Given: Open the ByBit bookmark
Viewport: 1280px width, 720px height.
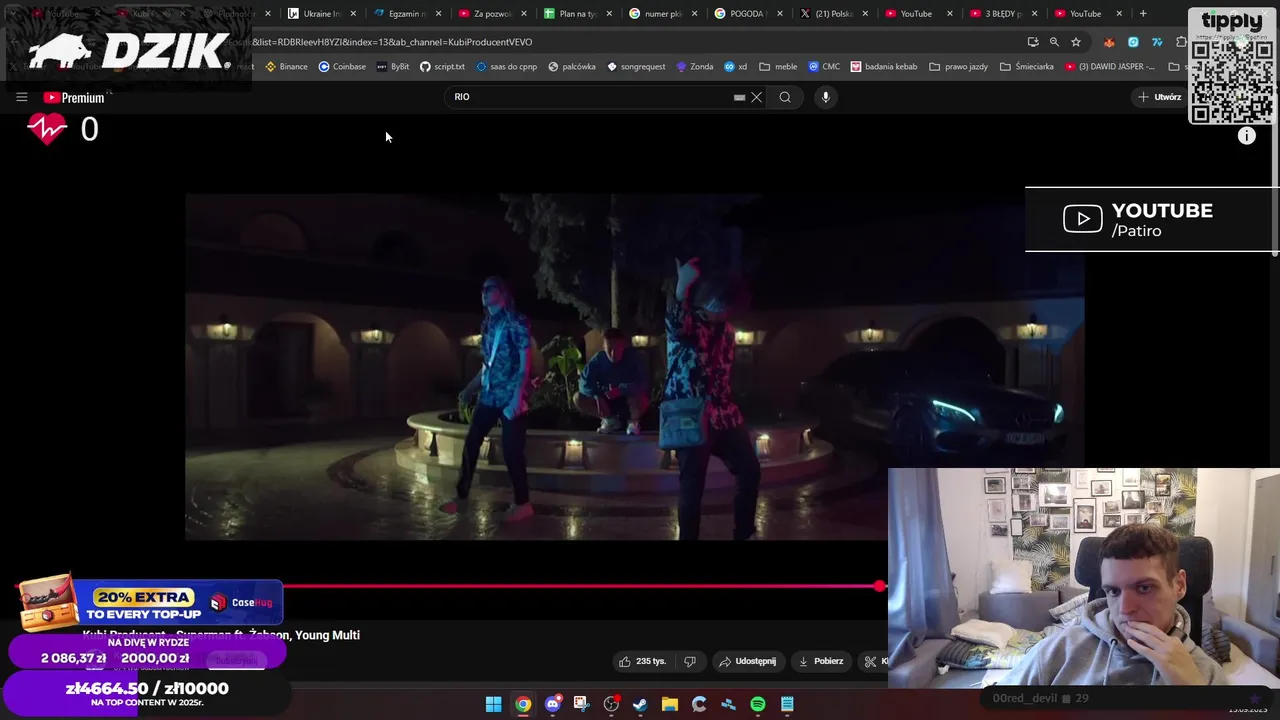Looking at the screenshot, I should [393, 67].
